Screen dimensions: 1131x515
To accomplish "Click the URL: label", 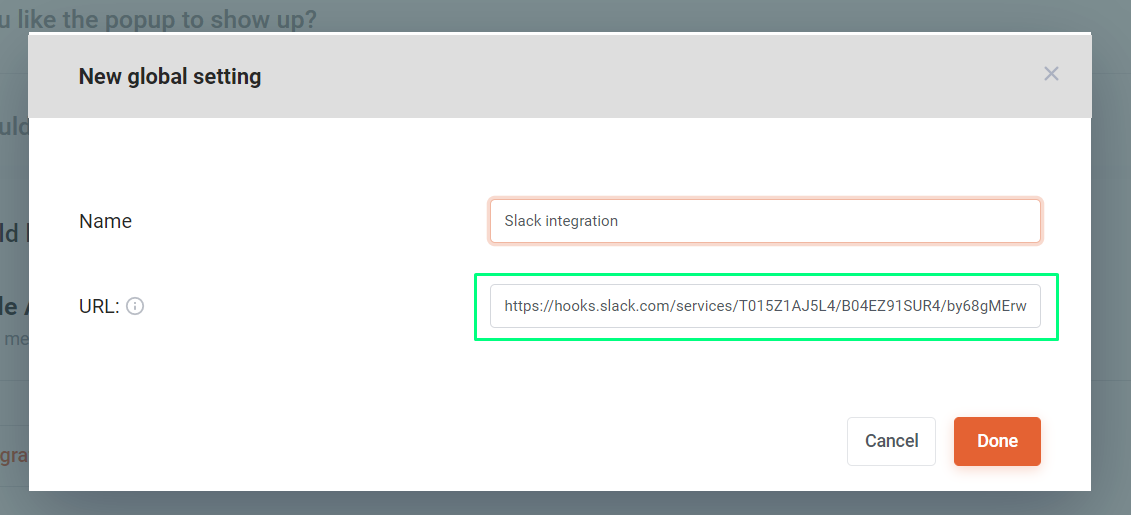I will 99,307.
